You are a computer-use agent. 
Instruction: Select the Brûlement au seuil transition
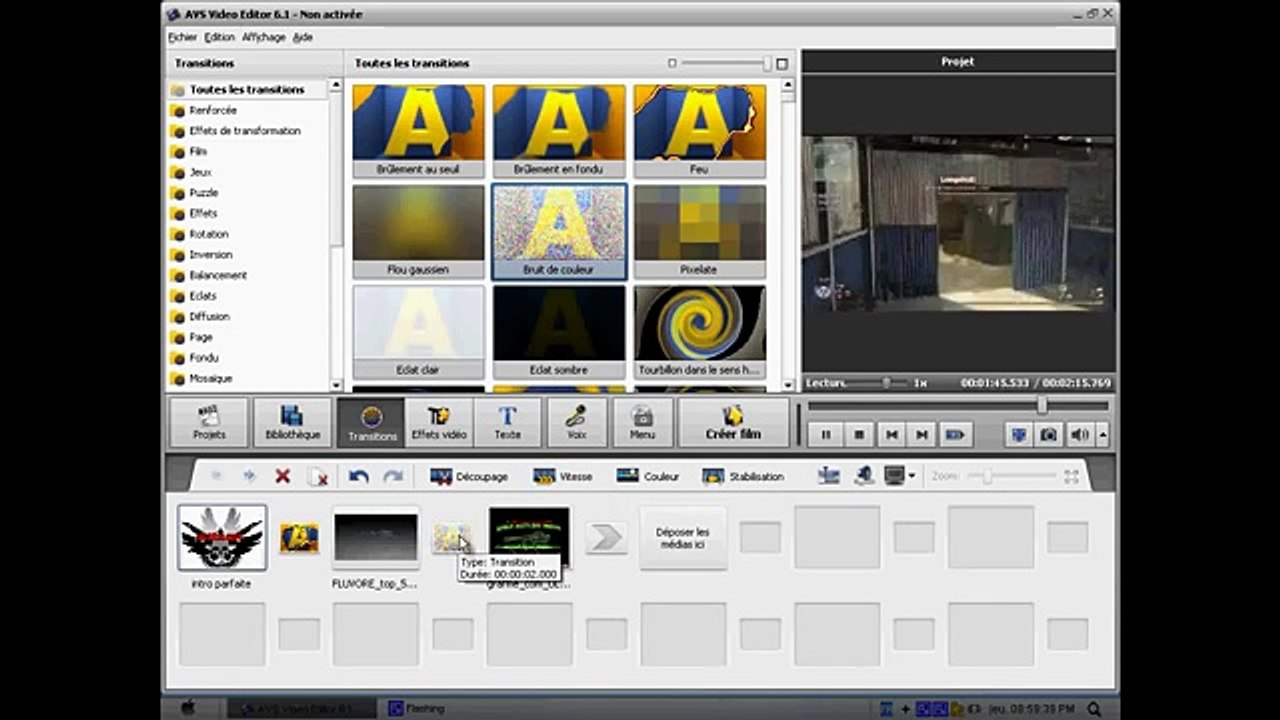pos(418,131)
